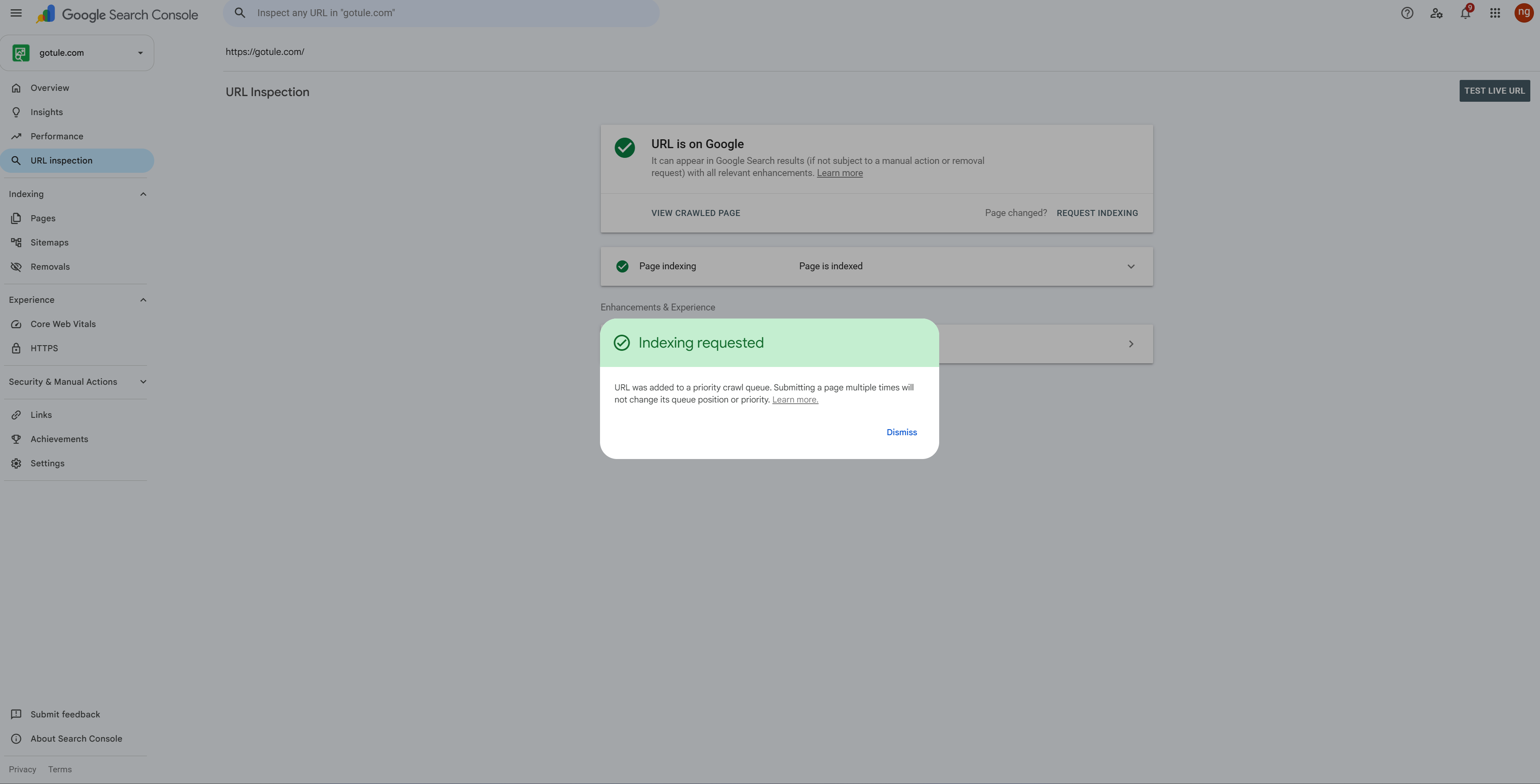
Task: Click the Removals hidden-eye icon
Action: point(16,266)
